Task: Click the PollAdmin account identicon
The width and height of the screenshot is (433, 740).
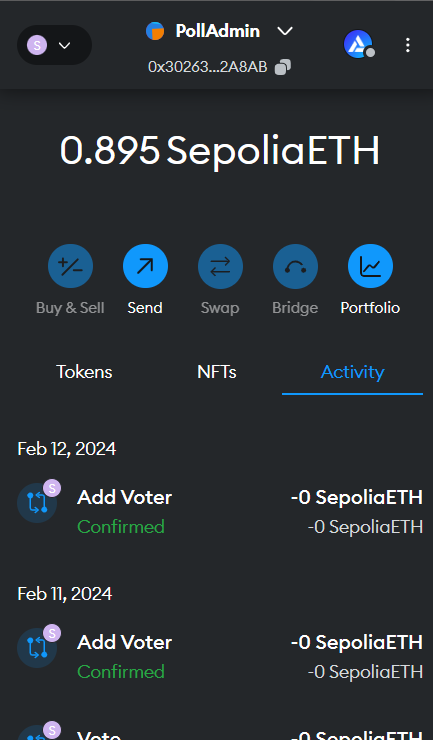Action: (155, 31)
